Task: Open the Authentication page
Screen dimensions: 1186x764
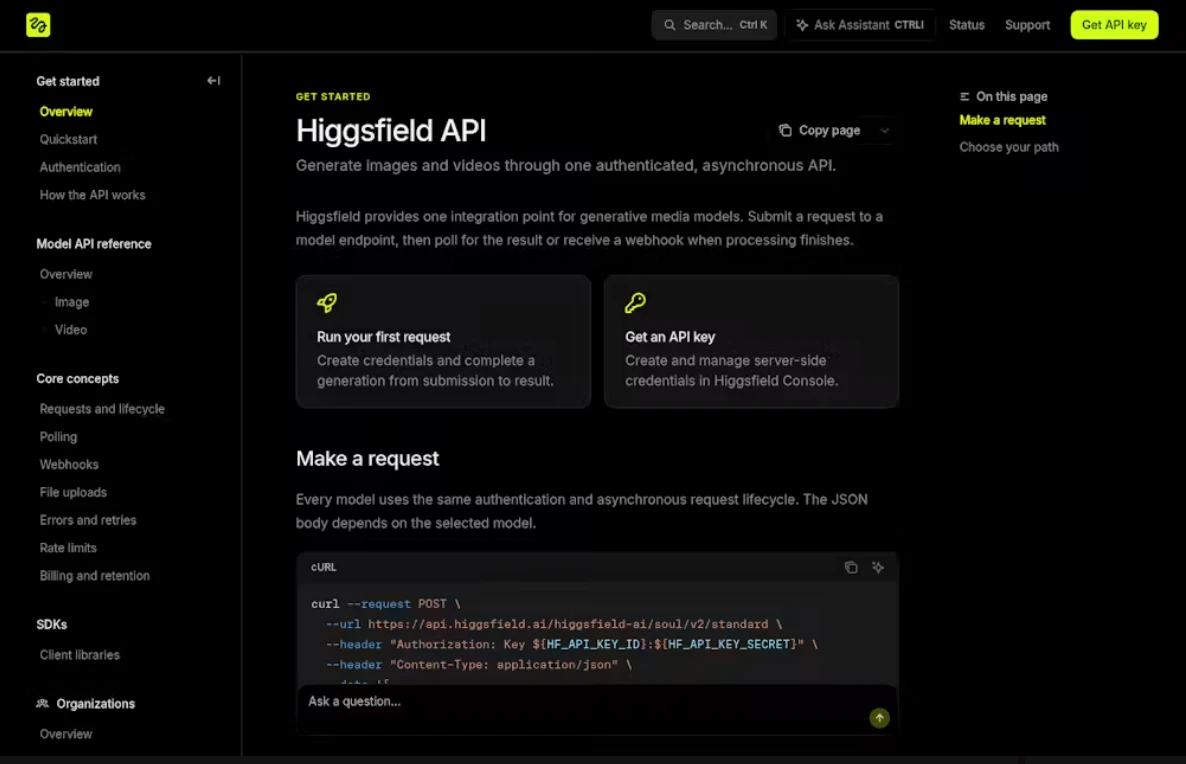Action: click(79, 167)
